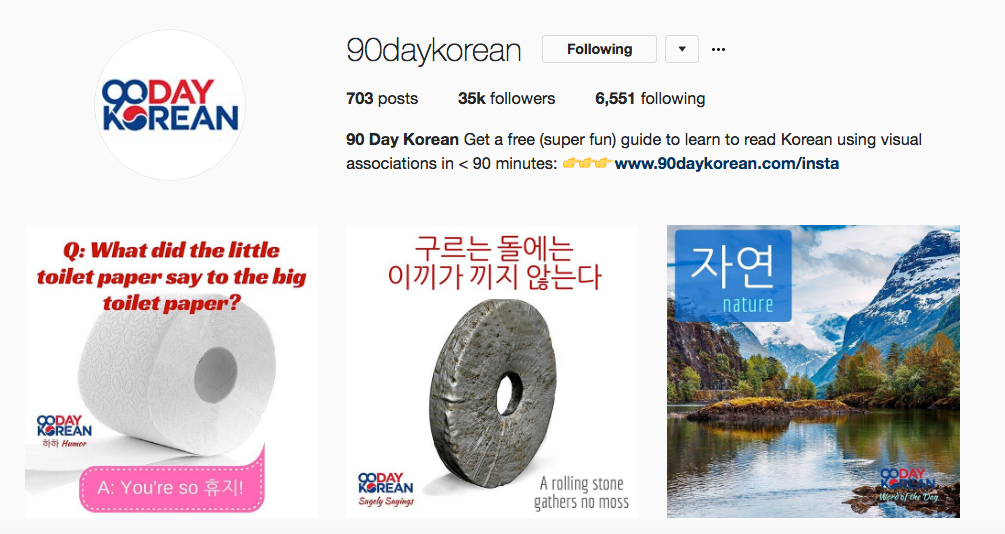
Task: Click the 90 Day Korean logo on toilet paper post
Action: (64, 431)
